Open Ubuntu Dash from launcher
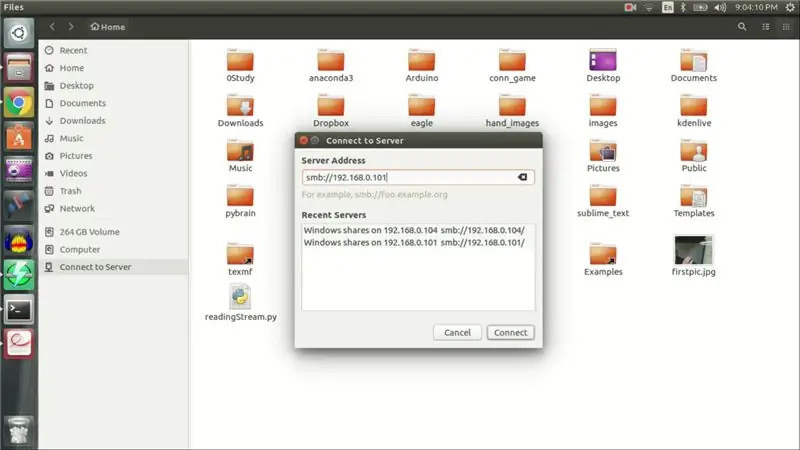Screen dimensions: 800x450 click(x=19, y=33)
